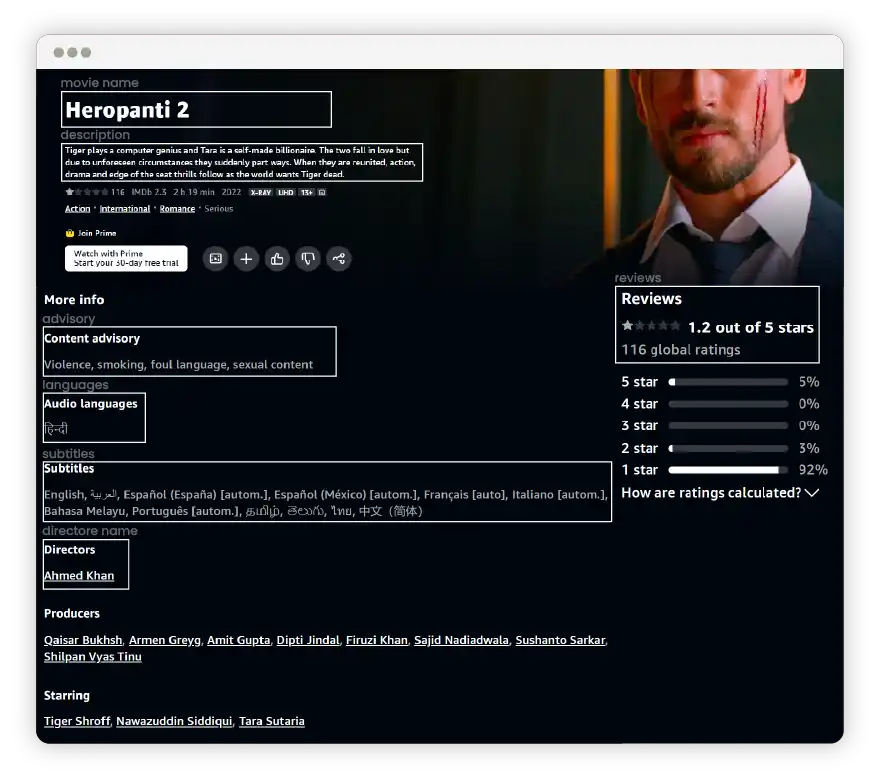Click the 3 star rating bar
The image size is (880, 779).
[x=728, y=426]
